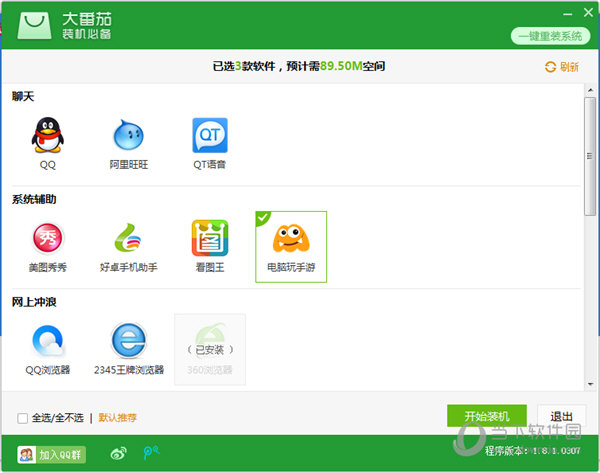The width and height of the screenshot is (600, 473).
Task: Close the 大番茄 window
Action: pos(588,13)
